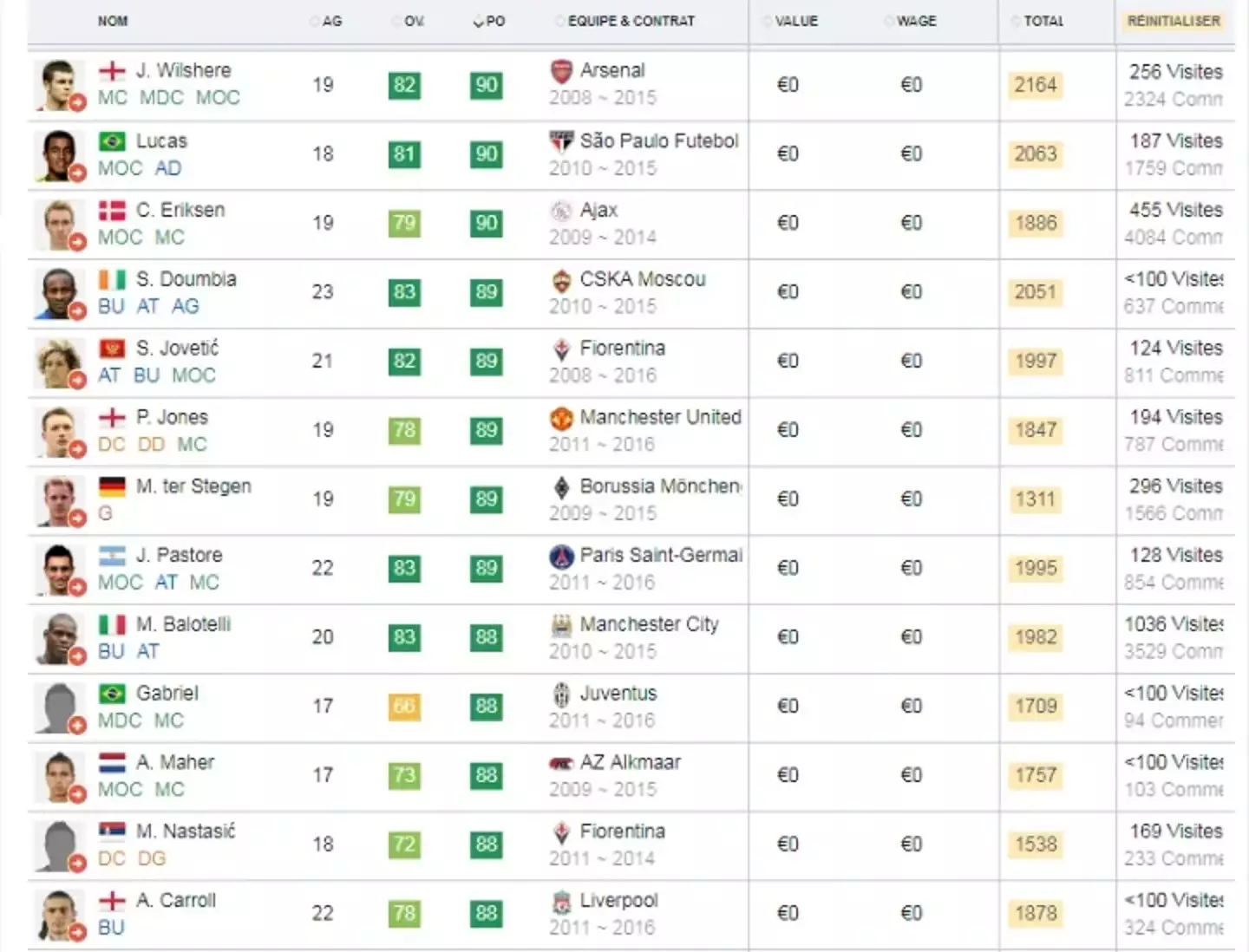Click the Juventus crest in Gabriel's row

point(561,694)
